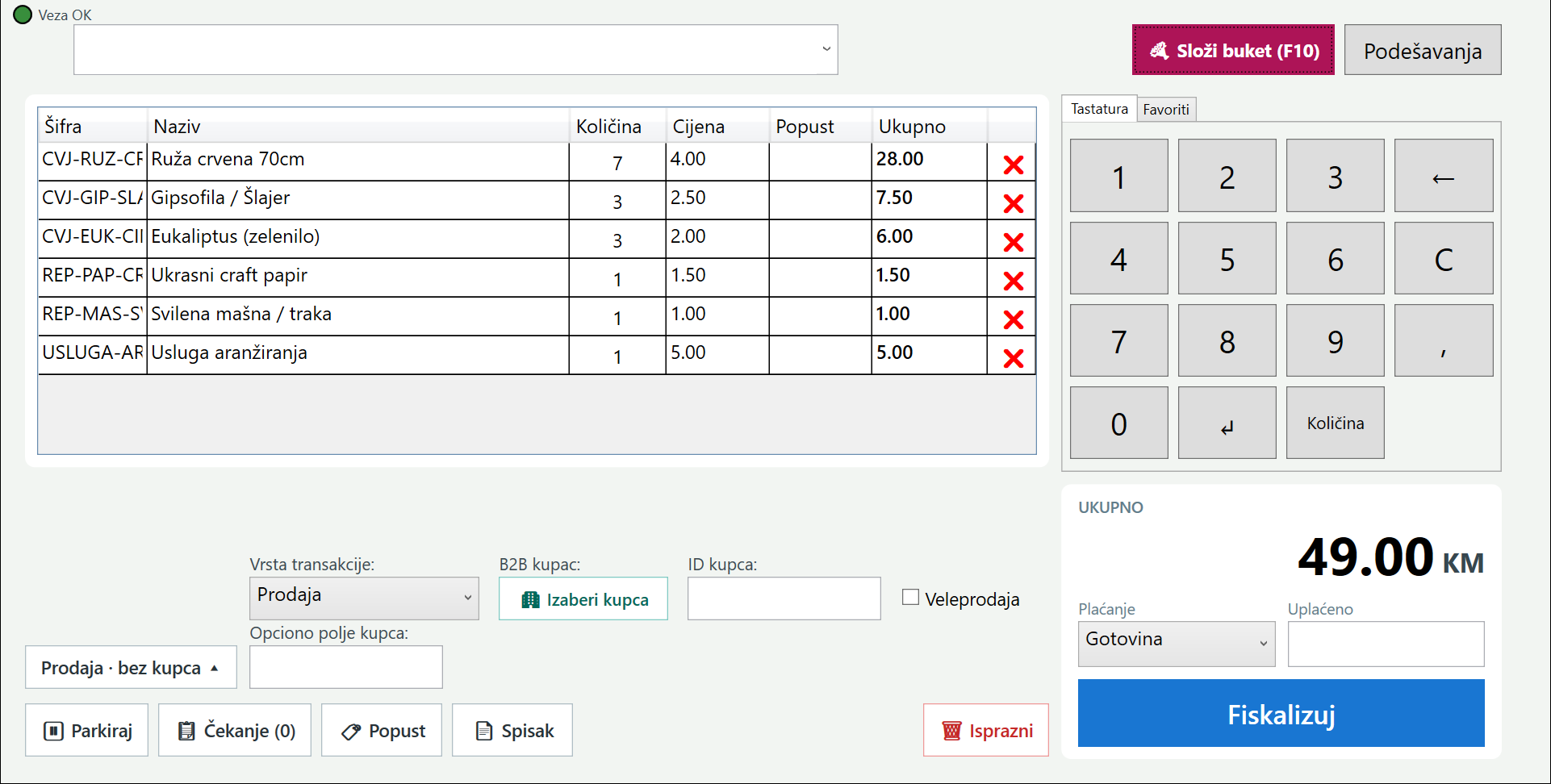This screenshot has width=1551, height=784.
Task: Click the Uplaćeno amount field
Action: pyautogui.click(x=1386, y=644)
